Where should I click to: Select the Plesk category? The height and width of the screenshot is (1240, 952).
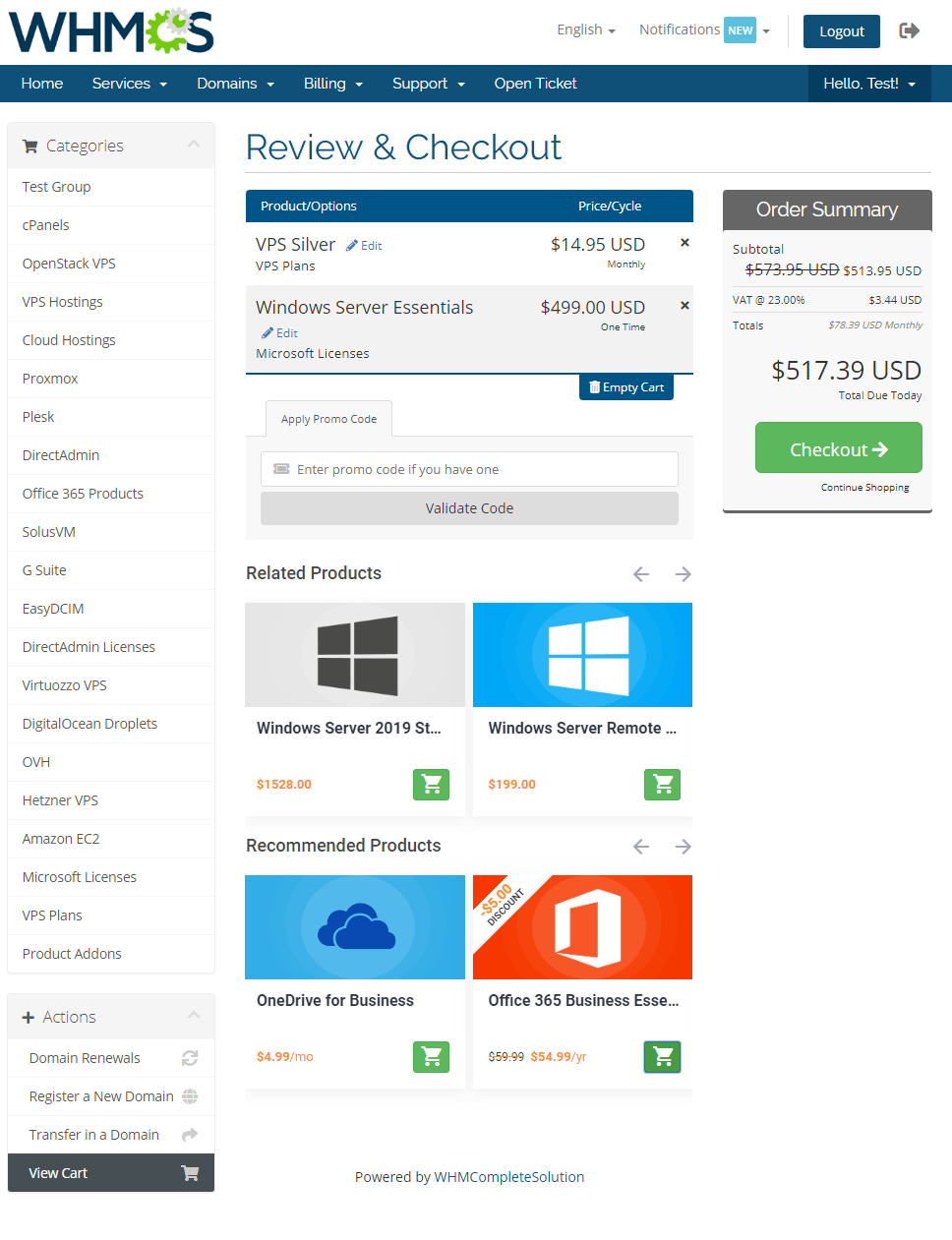pos(111,417)
